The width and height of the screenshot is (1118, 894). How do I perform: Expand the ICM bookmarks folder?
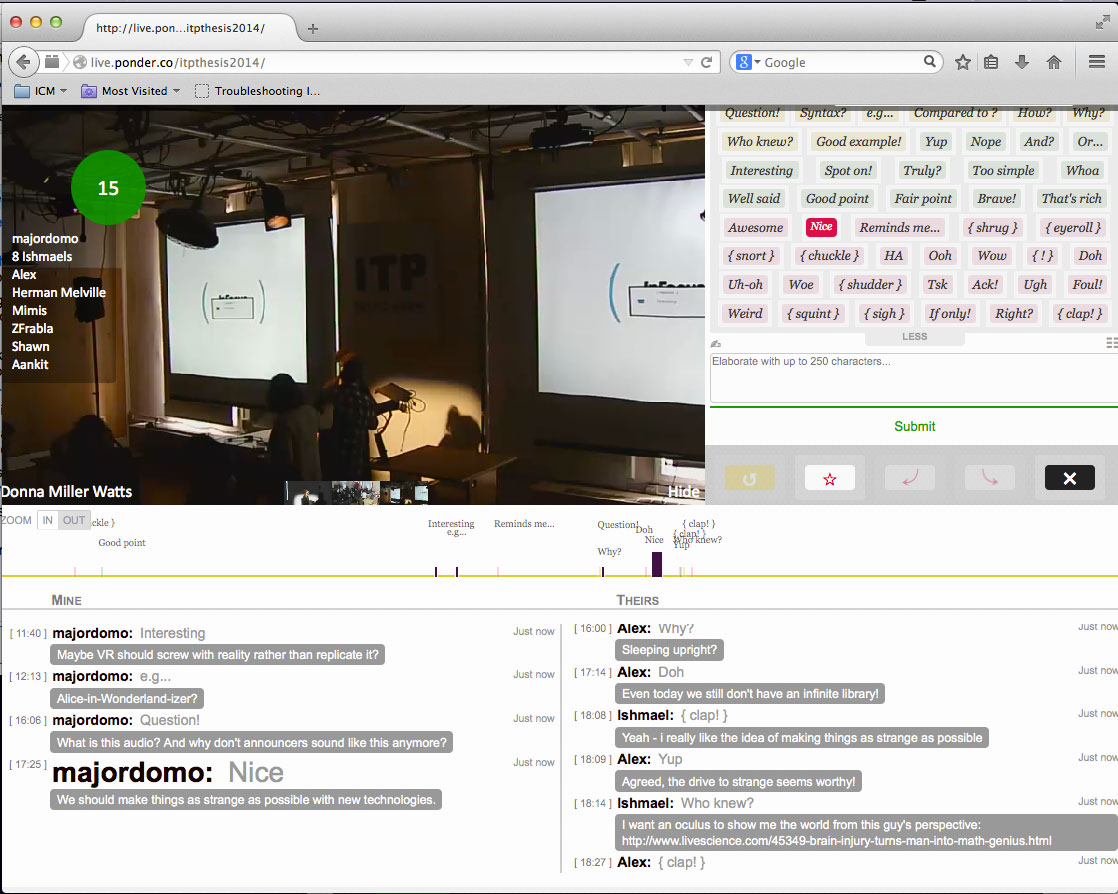tap(41, 91)
